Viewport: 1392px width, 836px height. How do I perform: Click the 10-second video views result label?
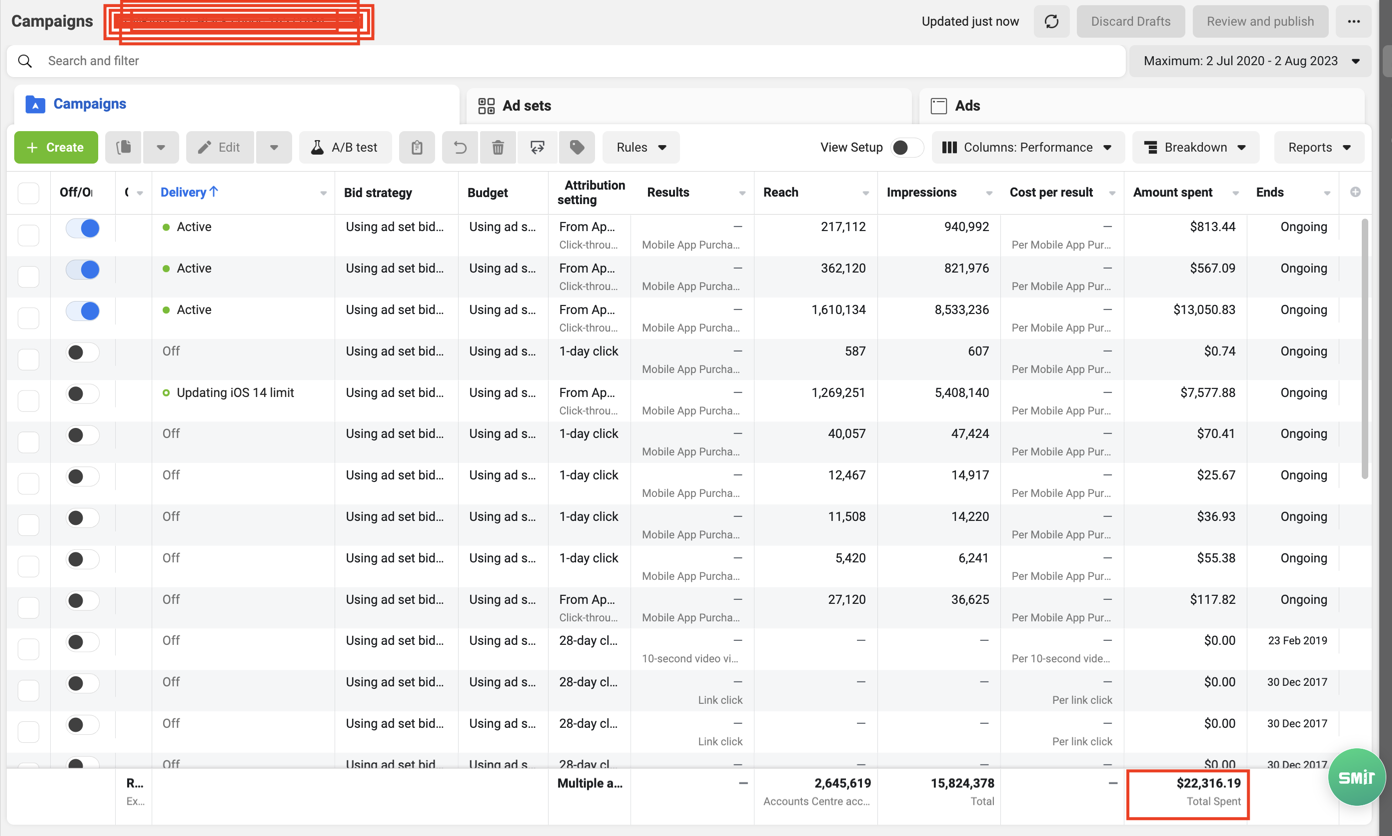tap(692, 658)
